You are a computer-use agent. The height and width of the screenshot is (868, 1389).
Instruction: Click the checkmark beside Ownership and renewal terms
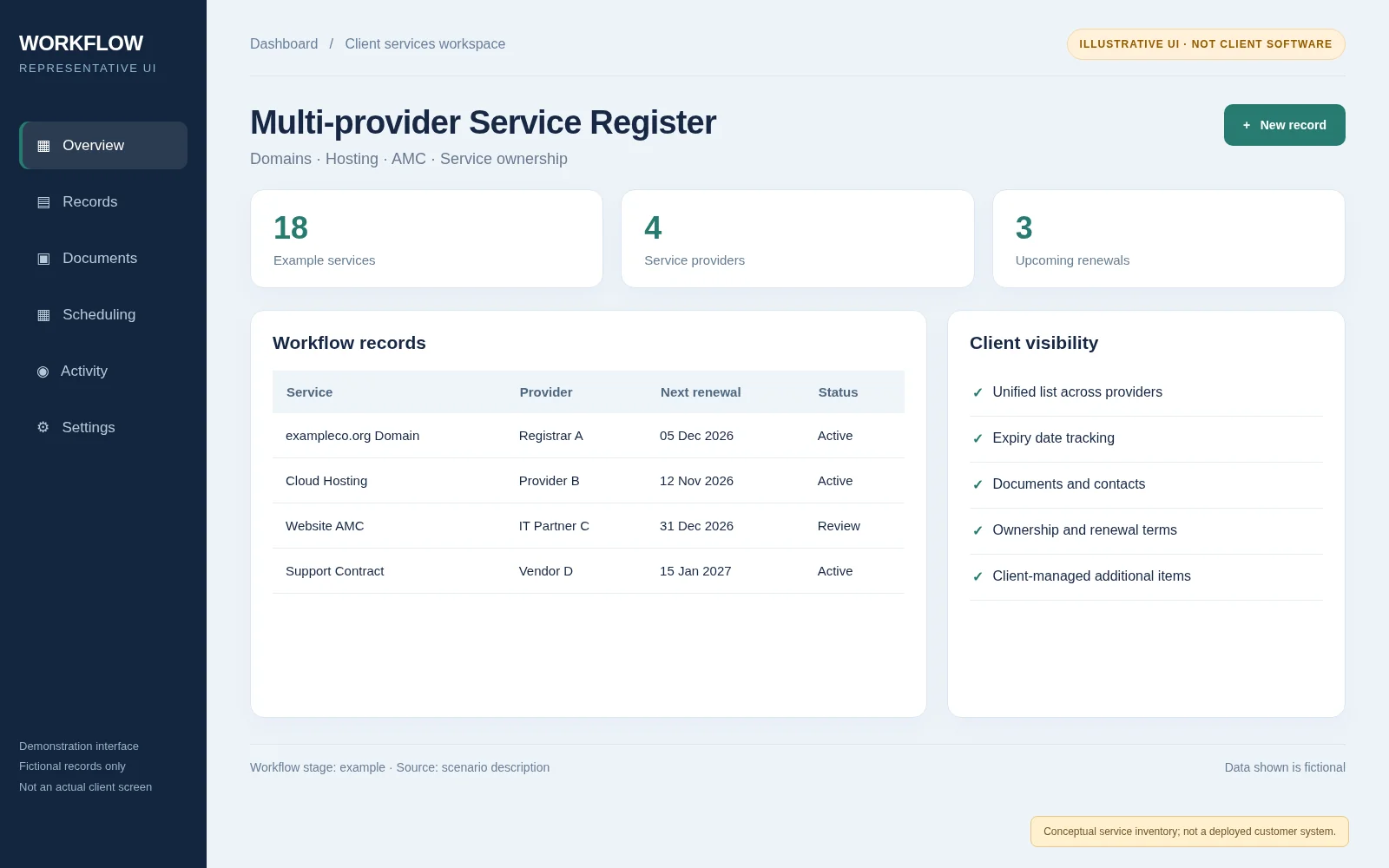[978, 530]
